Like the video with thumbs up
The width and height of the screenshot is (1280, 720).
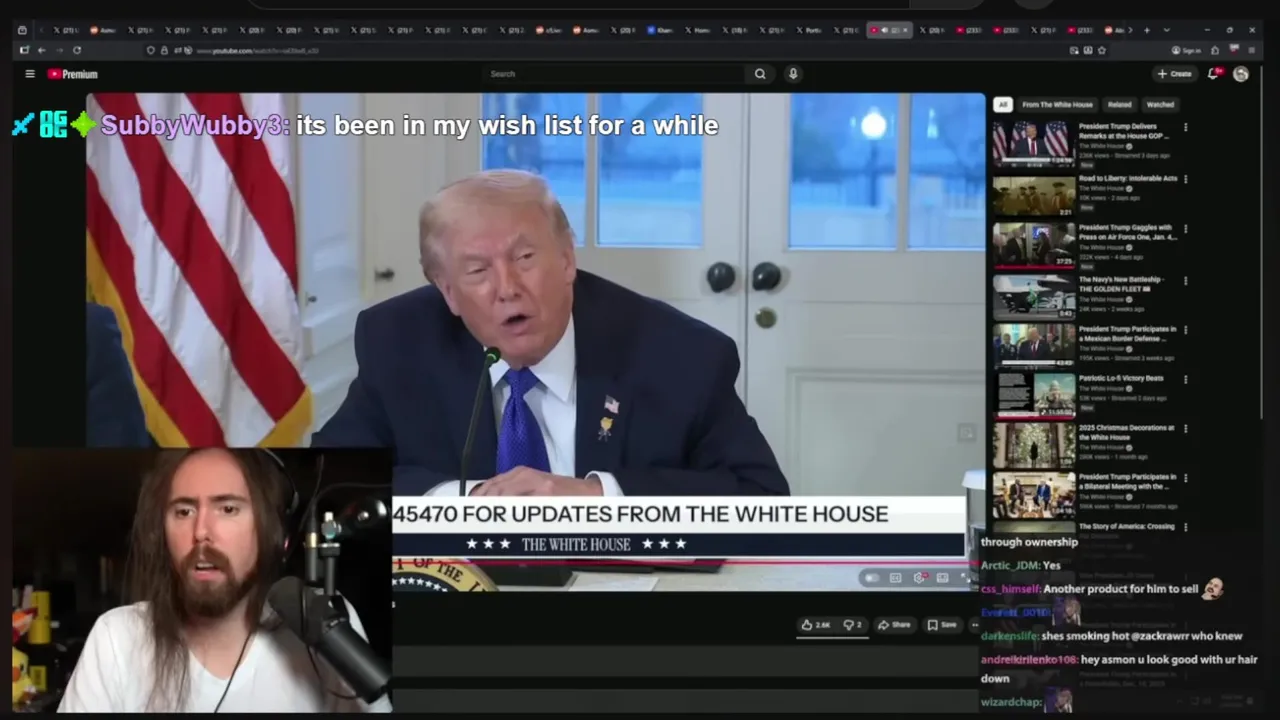tap(816, 625)
